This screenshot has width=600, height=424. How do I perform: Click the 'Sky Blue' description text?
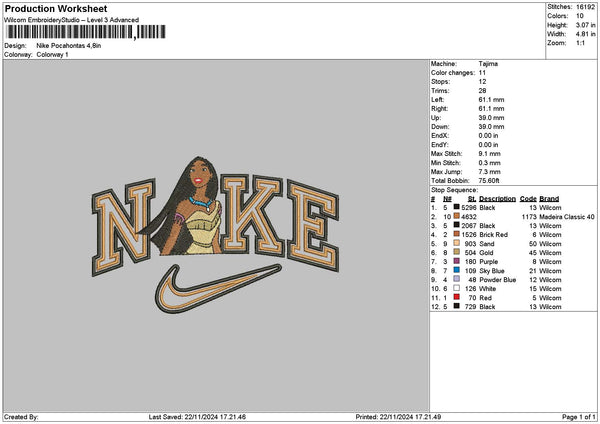pyautogui.click(x=492, y=271)
